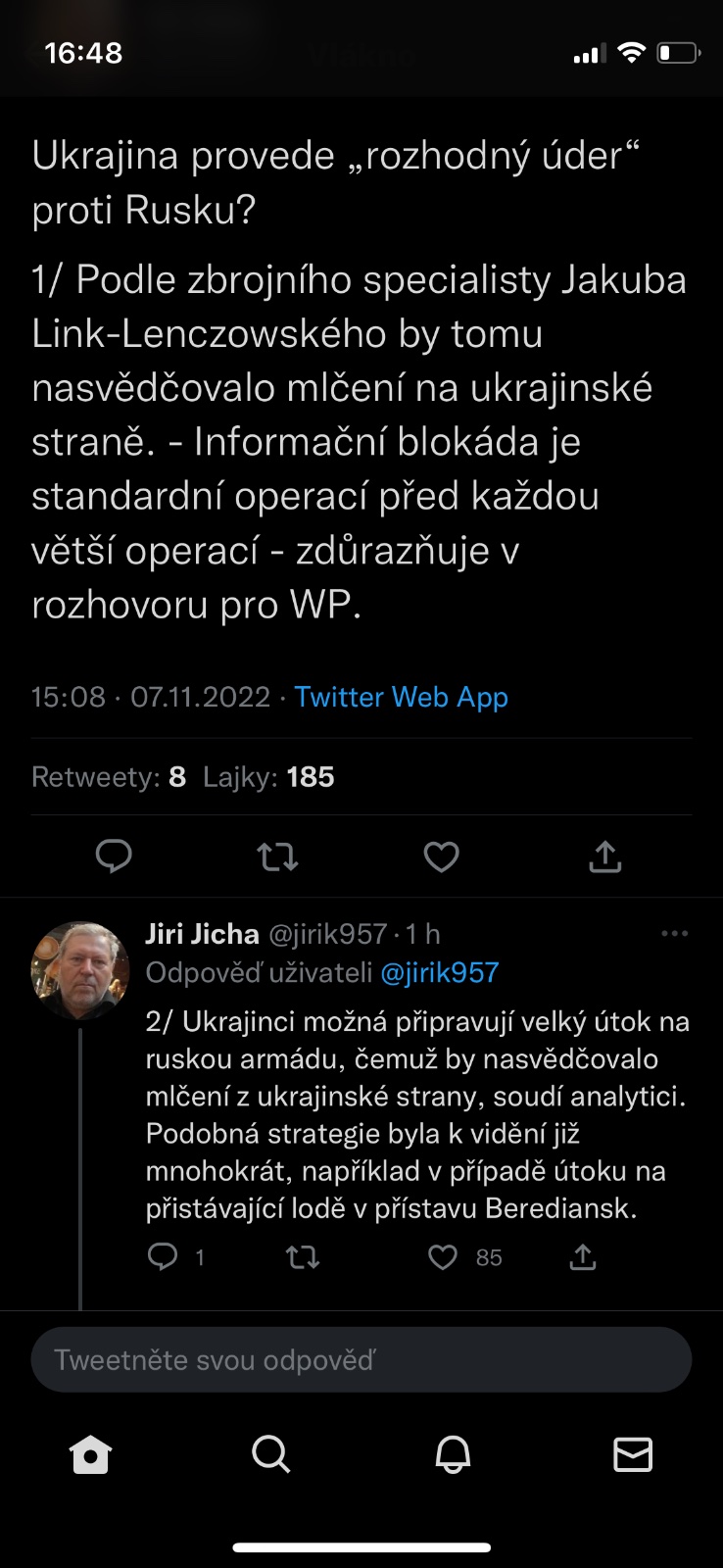Like the main tweet with heart
Viewport: 723px width, 1568px height.
click(x=441, y=857)
